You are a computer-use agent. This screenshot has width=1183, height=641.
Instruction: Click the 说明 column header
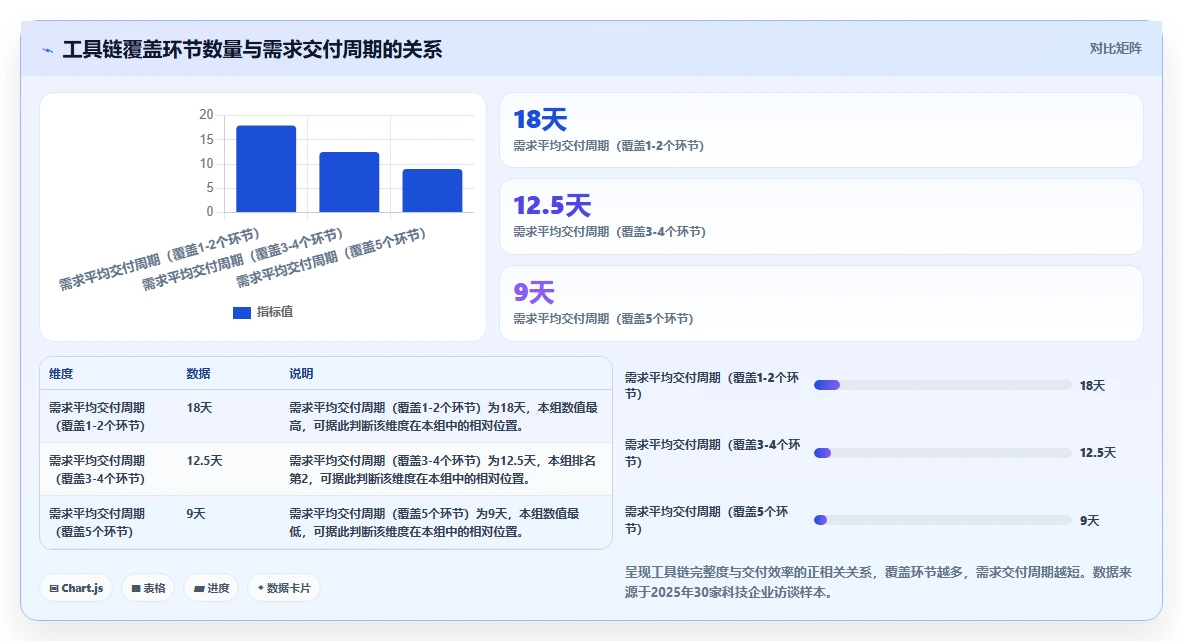(301, 374)
